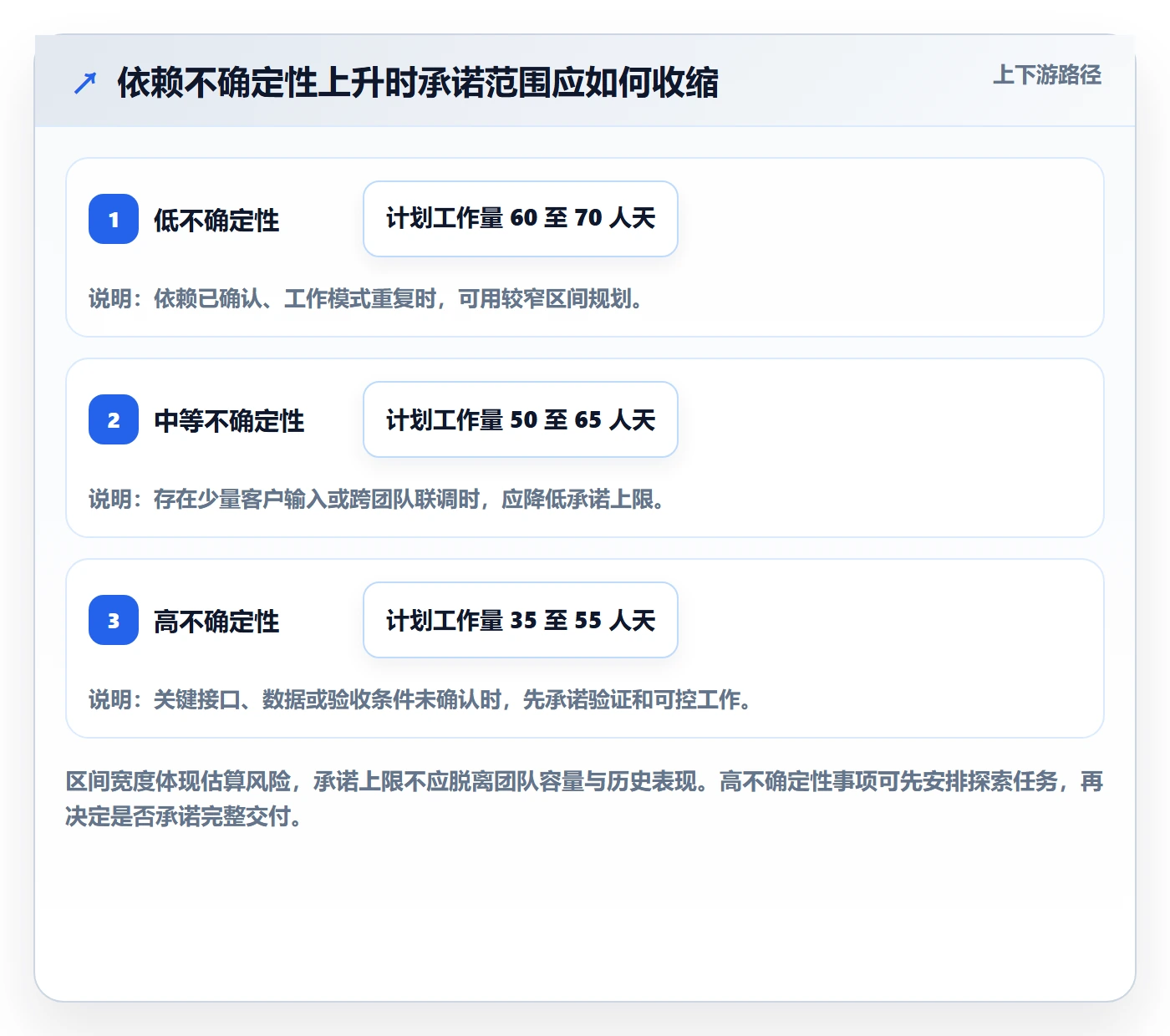Viewport: 1170px width, 1036px height.
Task: Select the 上下游路径 label in the header
Action: pyautogui.click(x=1047, y=75)
